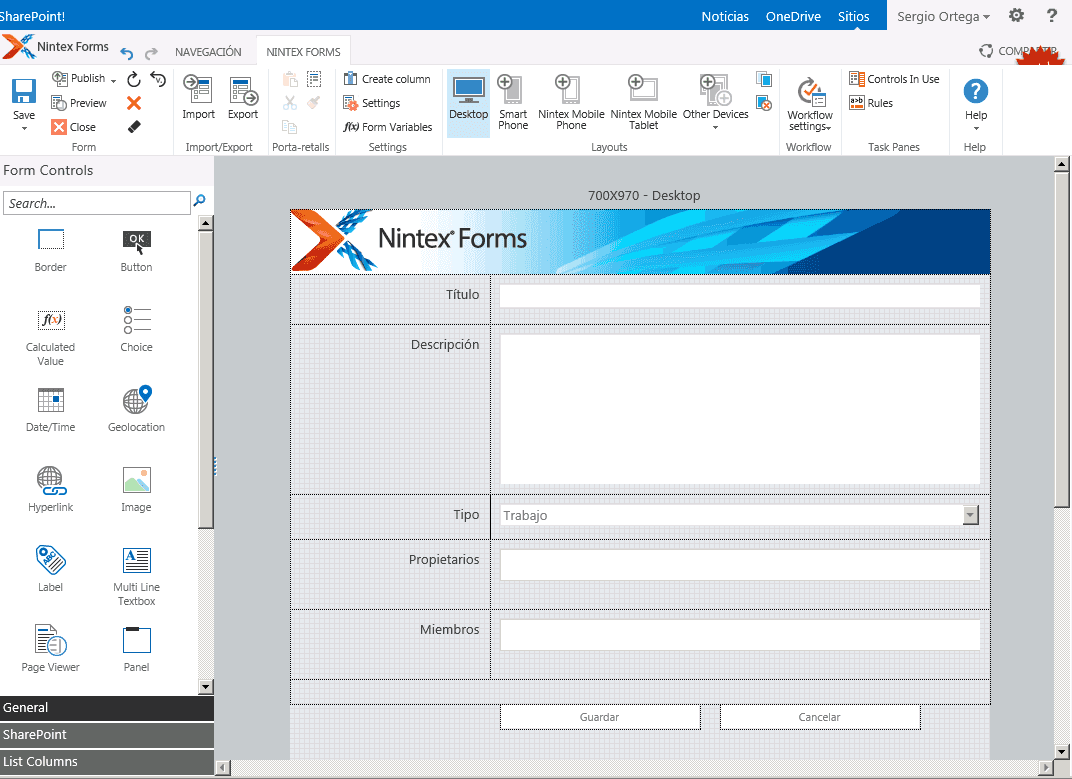Click the version history revert icon
Image resolution: width=1072 pixels, height=779 pixels.
coord(159,79)
